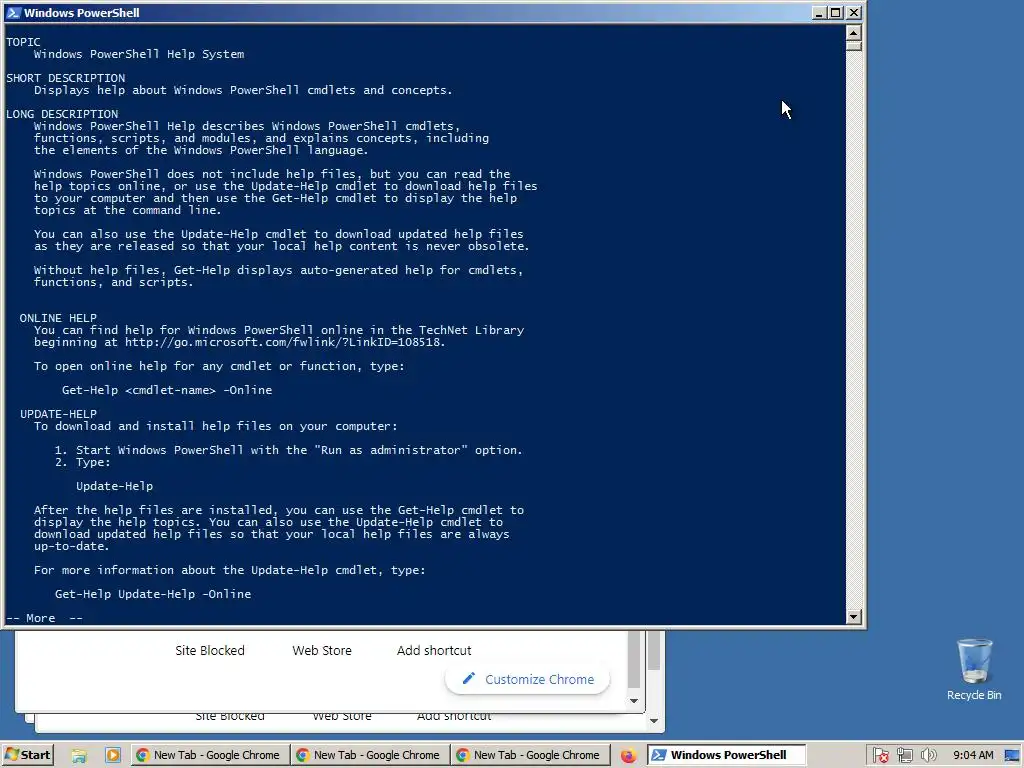Open the Action Center flag tray icon
Viewport: 1024px width, 768px height.
tap(880, 756)
